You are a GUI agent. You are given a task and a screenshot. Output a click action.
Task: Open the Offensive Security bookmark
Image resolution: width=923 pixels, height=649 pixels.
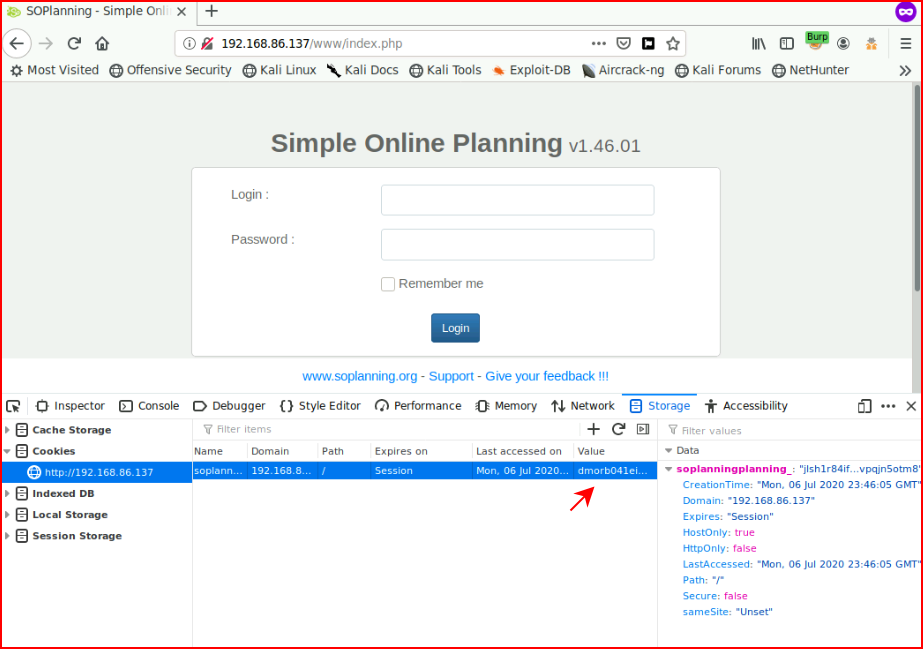click(x=171, y=70)
